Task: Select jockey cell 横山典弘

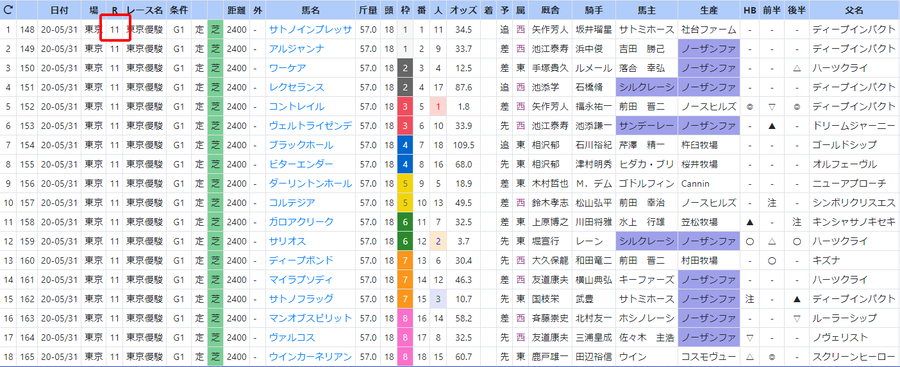Action: [593, 280]
